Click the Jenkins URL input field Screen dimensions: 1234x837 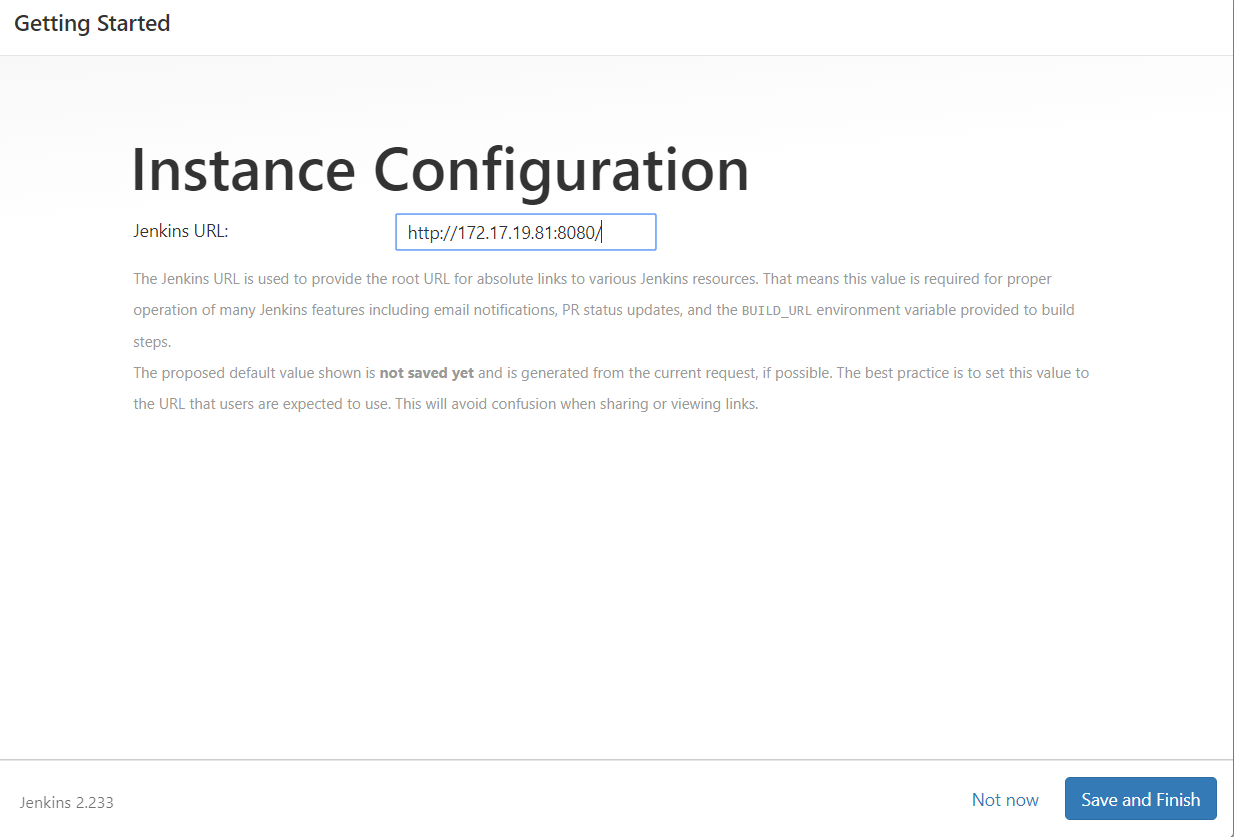point(526,232)
